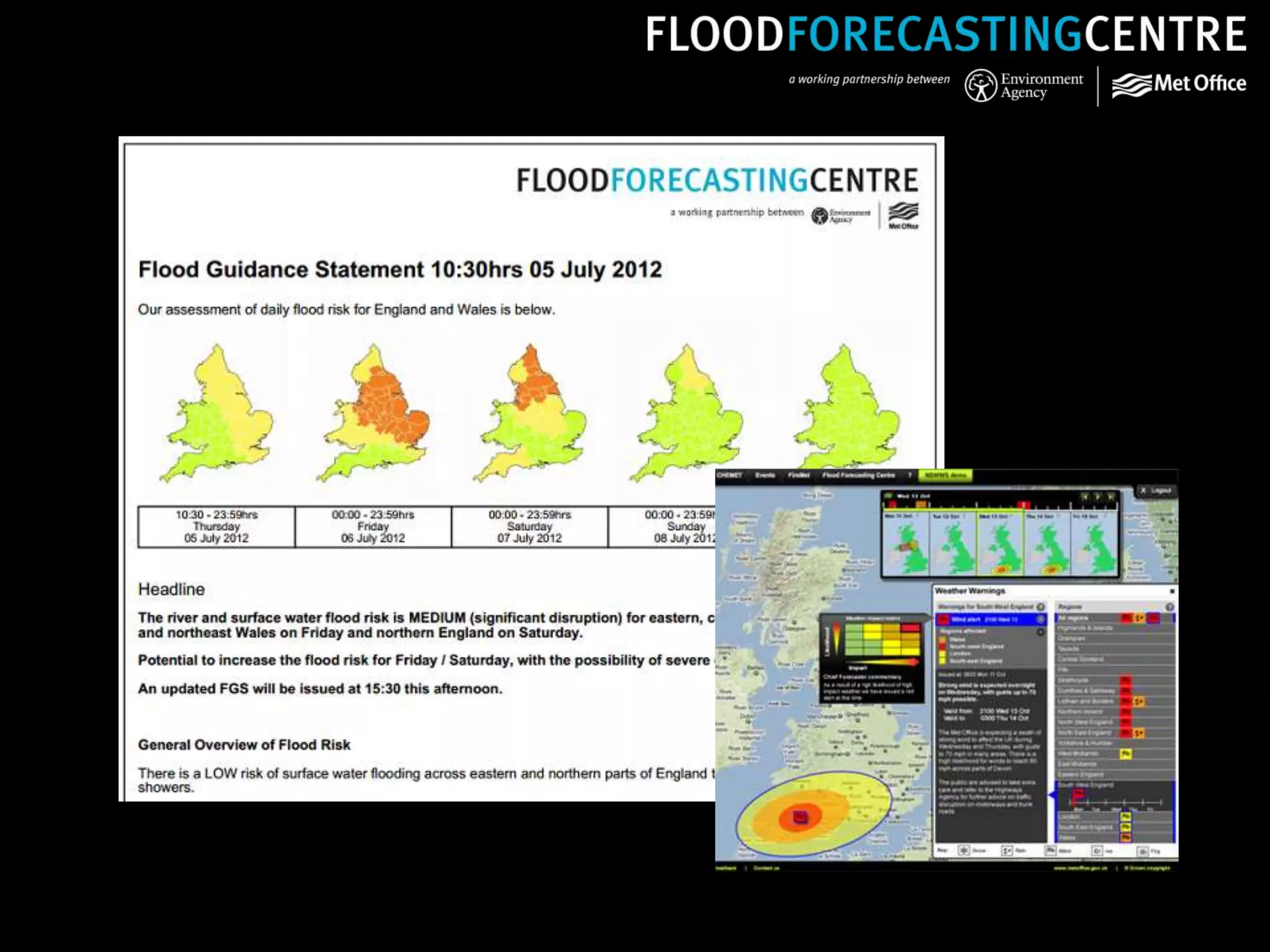This screenshot has width=1270, height=952.
Task: Click the wind key icon in legend
Action: click(x=1051, y=851)
